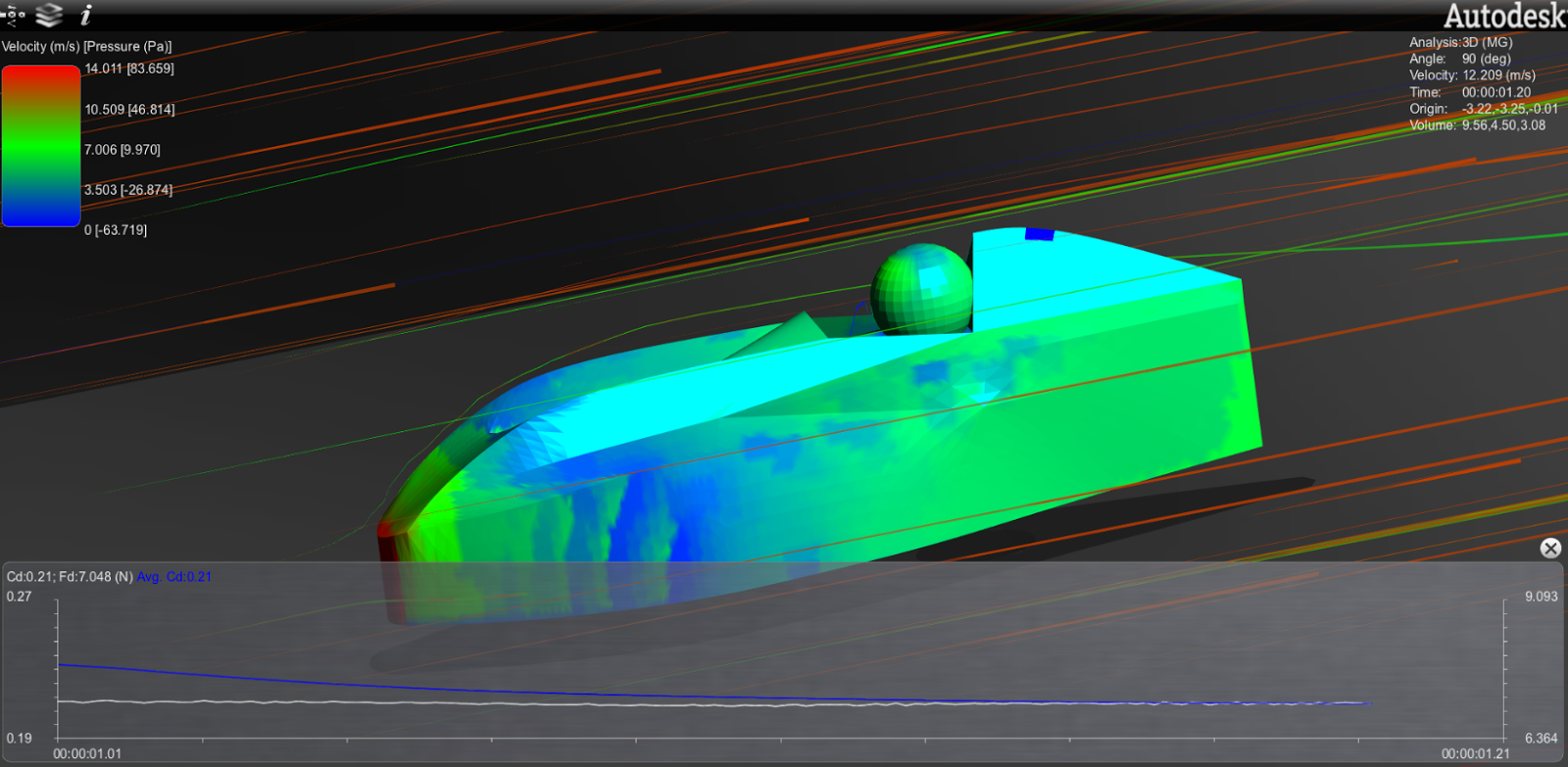Click the Autodesk logo
Viewport: 1568px width, 767px height.
click(x=1505, y=16)
